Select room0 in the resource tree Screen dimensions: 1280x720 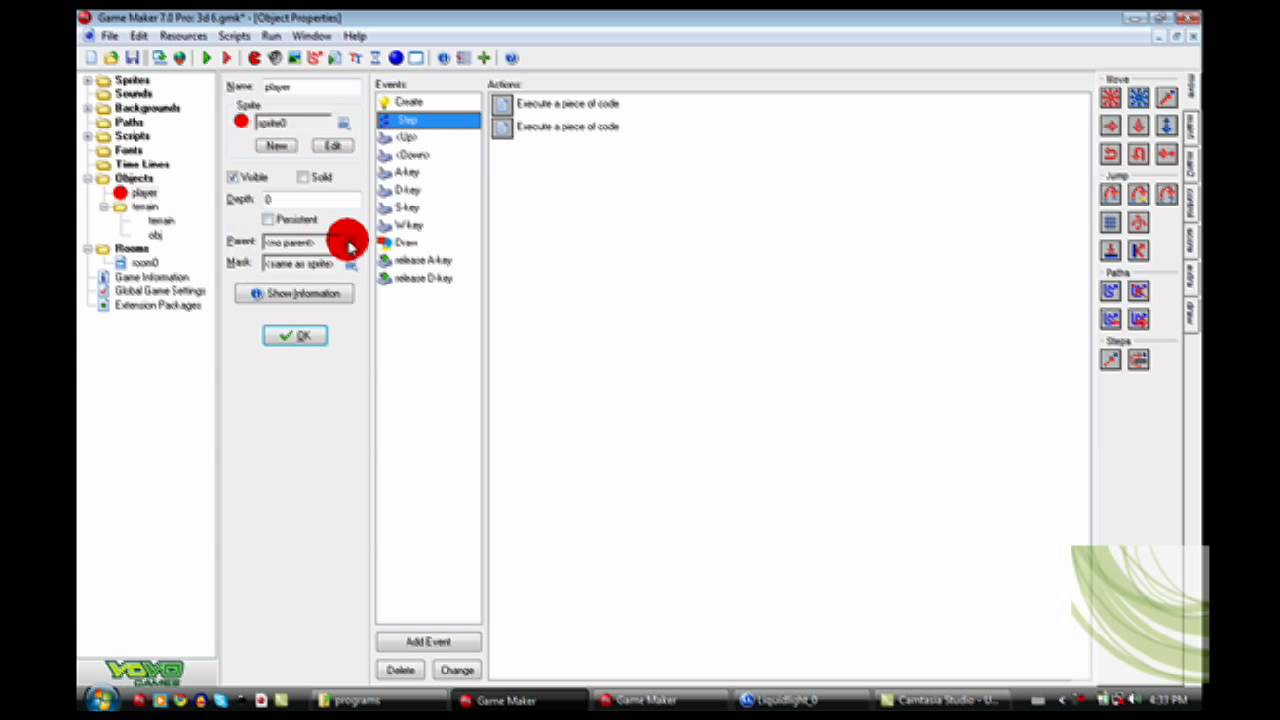coord(145,263)
